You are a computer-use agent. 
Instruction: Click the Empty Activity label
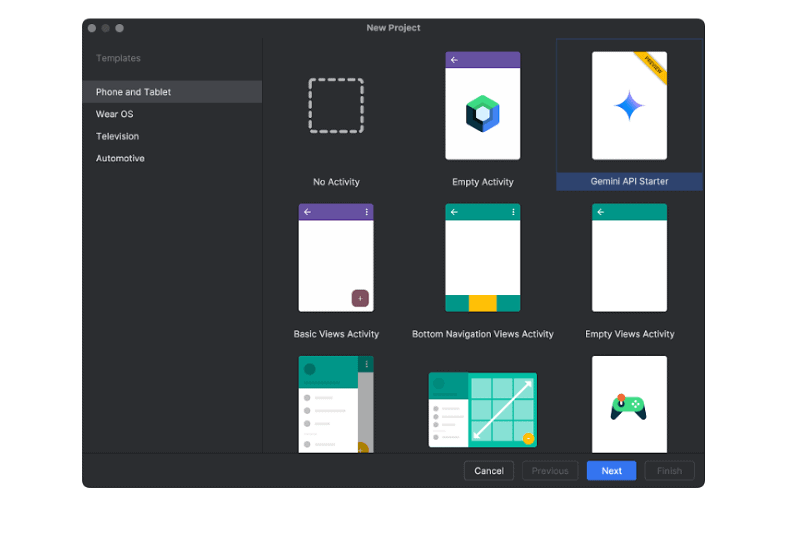coord(483,182)
